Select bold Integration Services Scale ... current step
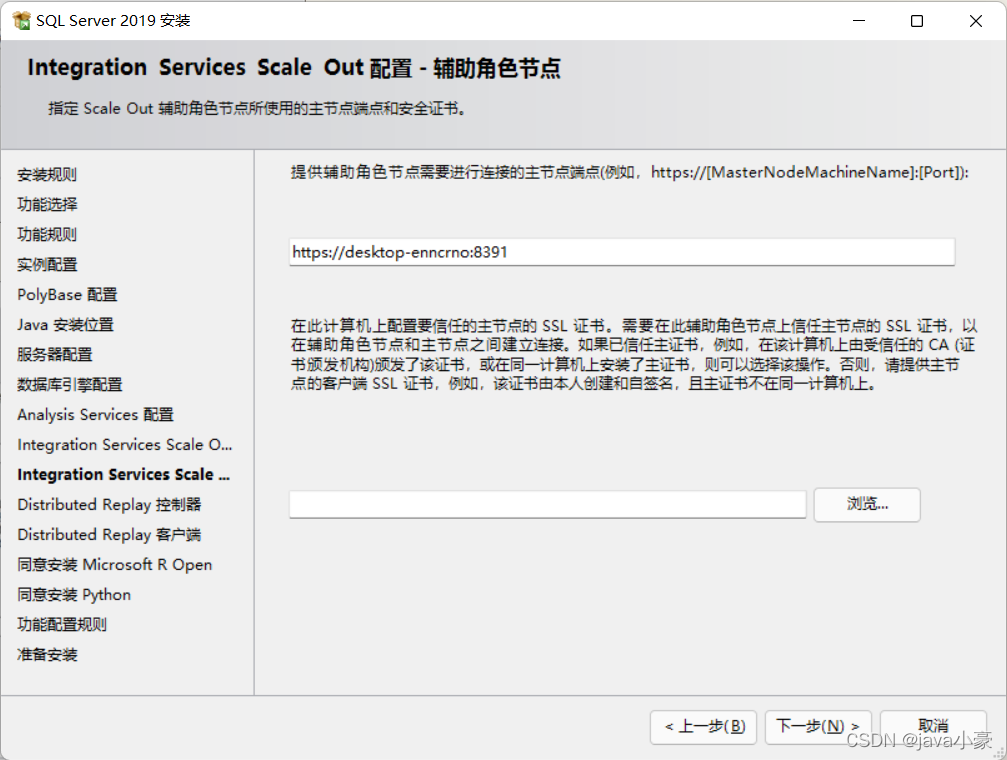 click(123, 475)
